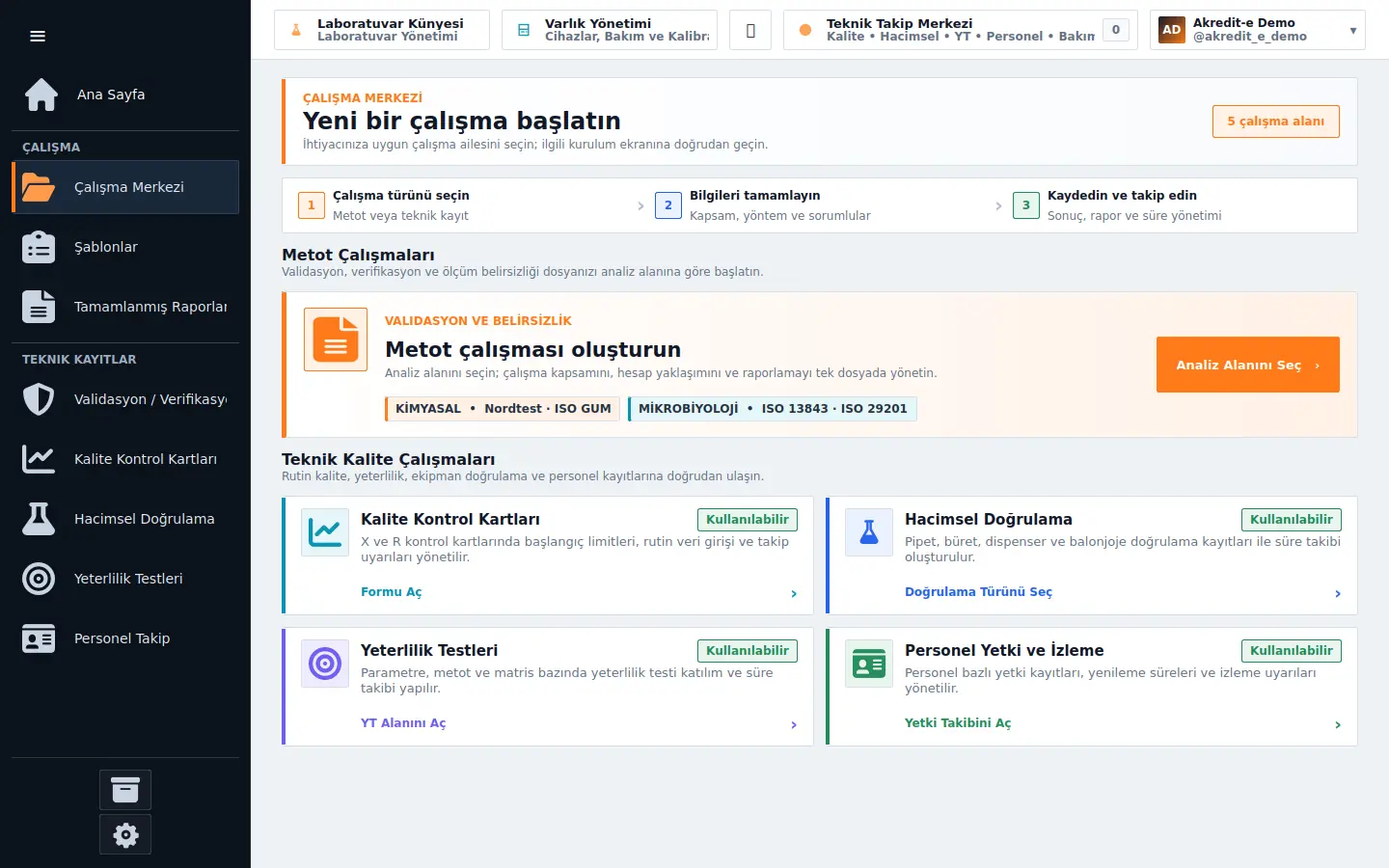Open Akredit-e Demo user dropdown
The height and width of the screenshot is (868, 1389).
(1258, 30)
